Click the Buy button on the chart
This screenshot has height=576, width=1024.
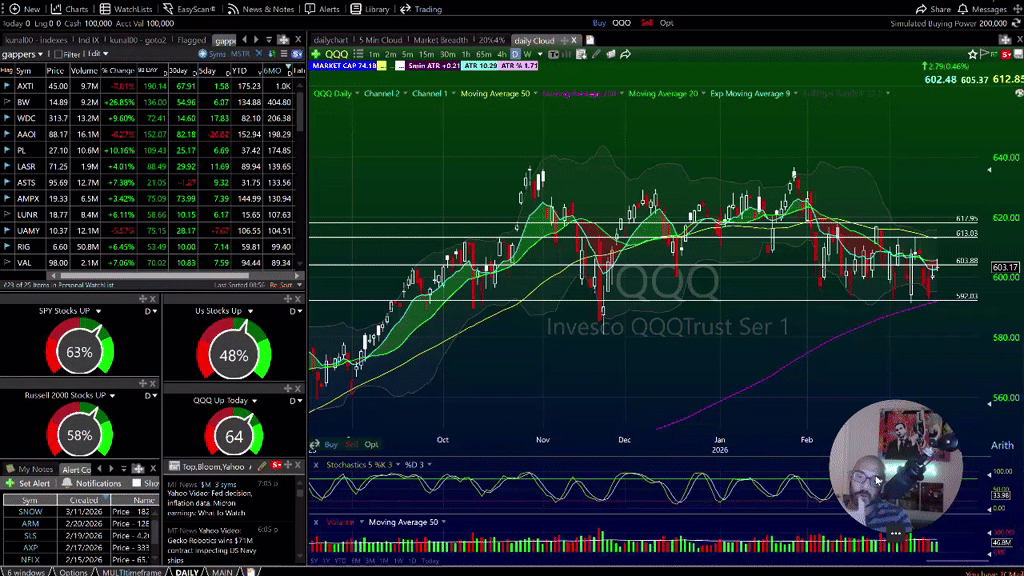pos(332,444)
